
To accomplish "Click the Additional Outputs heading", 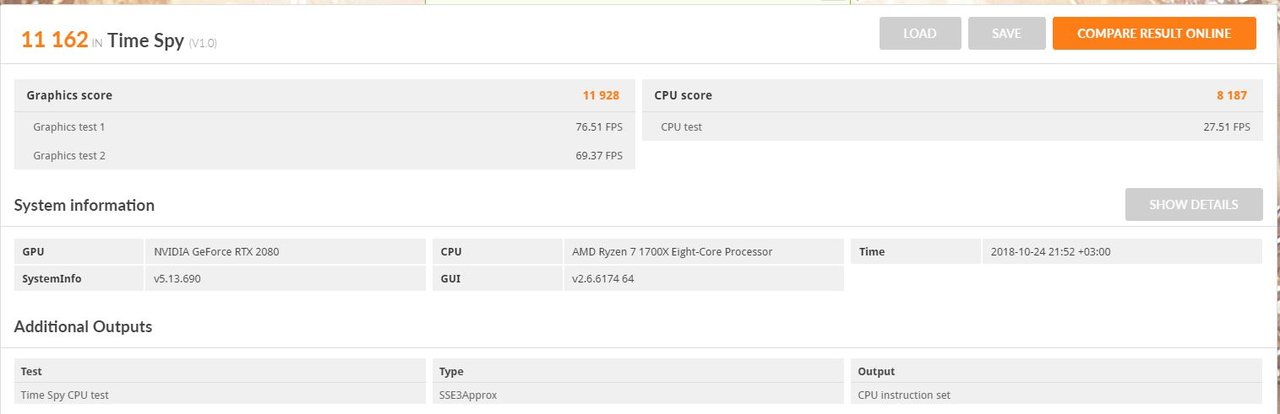I will tap(83, 327).
